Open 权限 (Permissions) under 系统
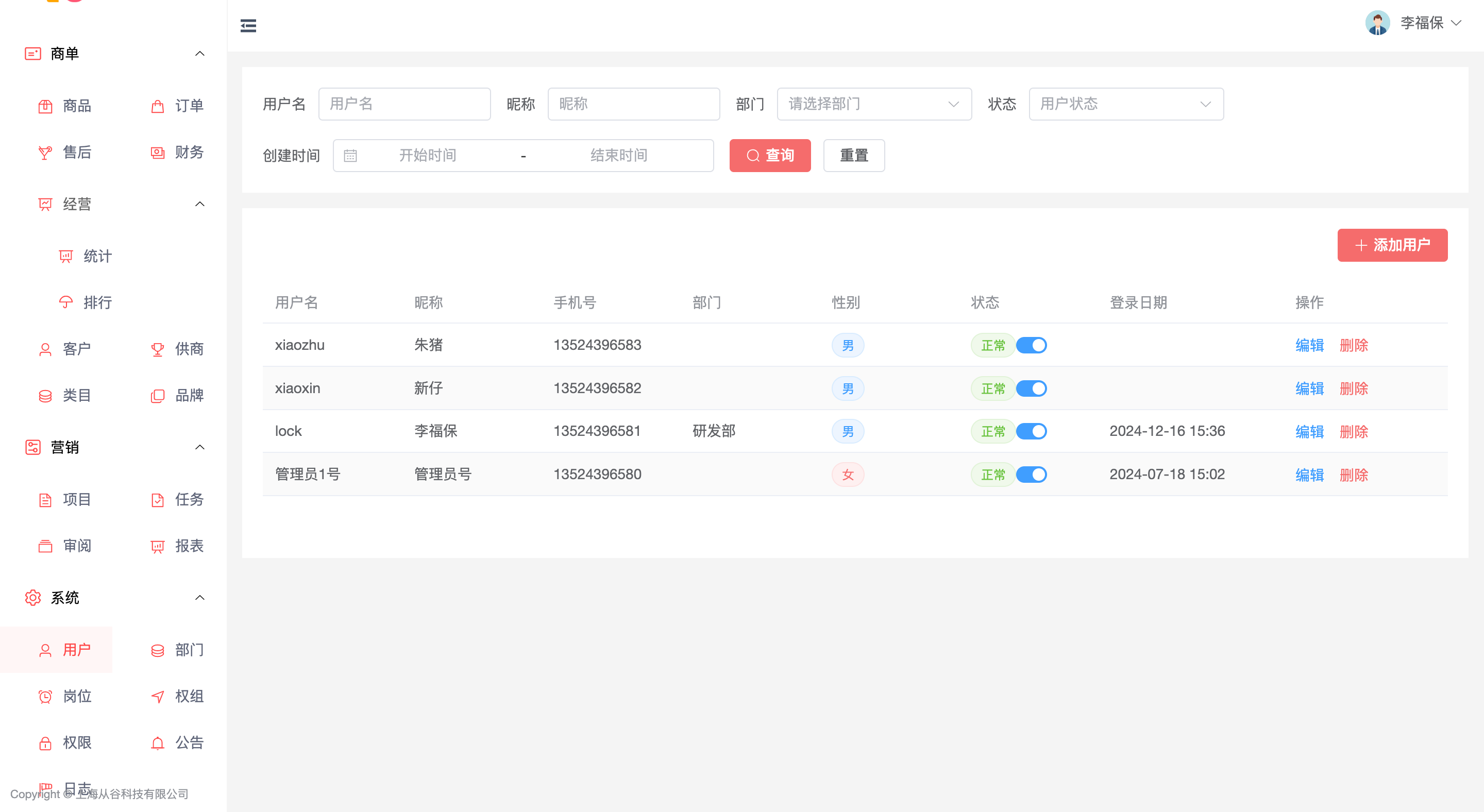 click(77, 743)
